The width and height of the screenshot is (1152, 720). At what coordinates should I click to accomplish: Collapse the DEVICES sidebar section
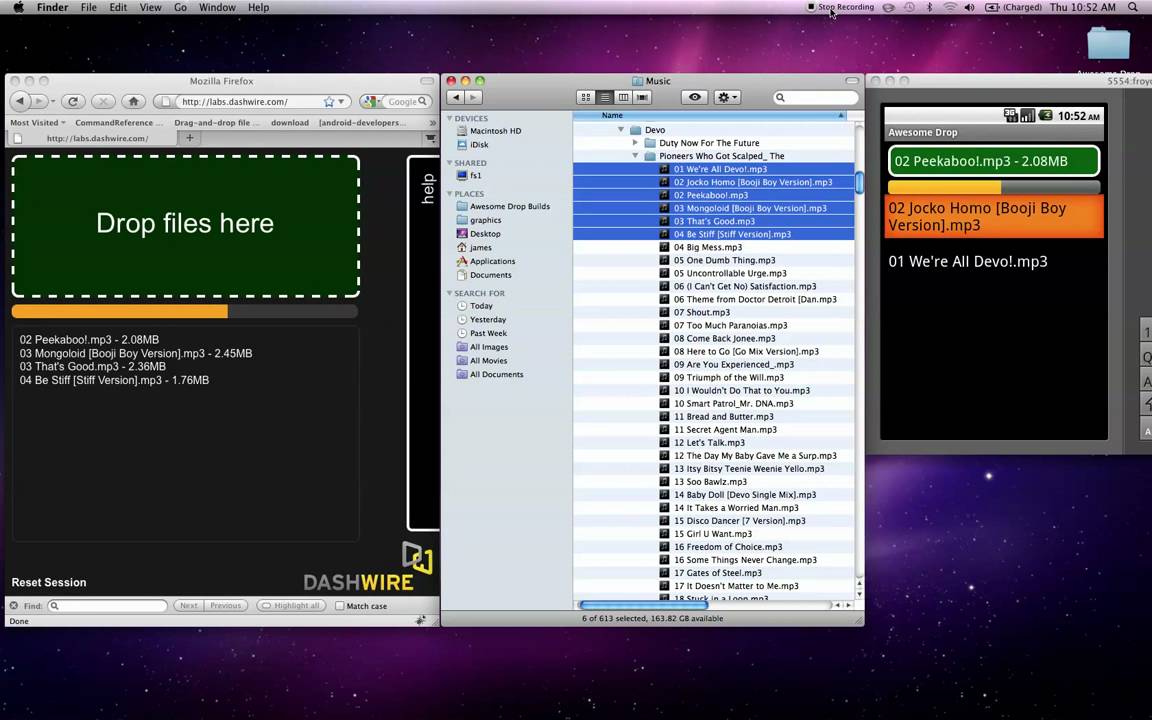point(450,118)
